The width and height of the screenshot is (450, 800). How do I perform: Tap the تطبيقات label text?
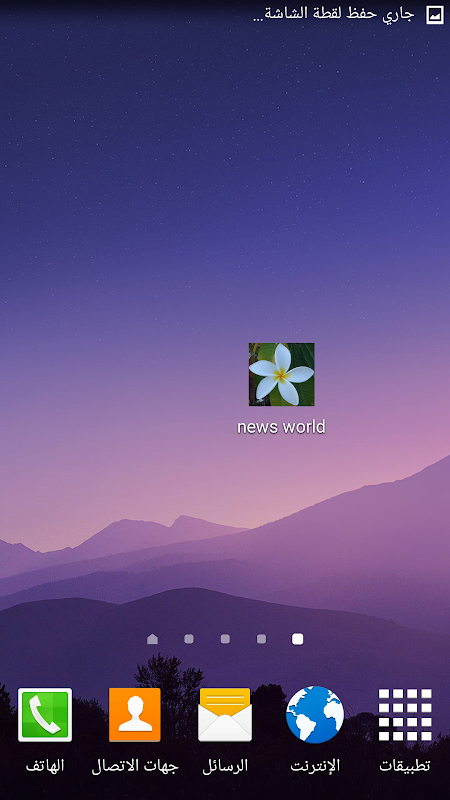pyautogui.click(x=405, y=765)
